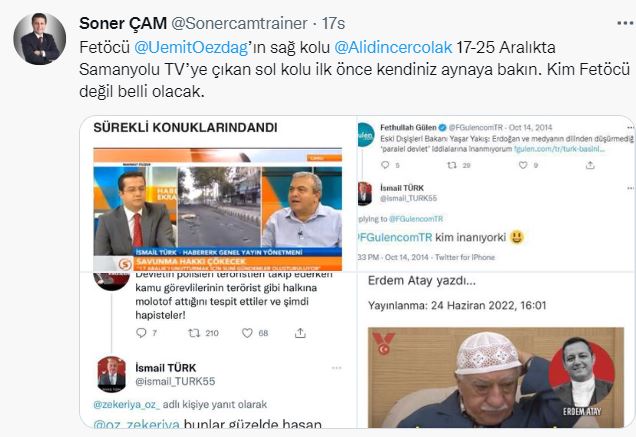Image resolution: width=636 pixels, height=437 pixels.
Task: Click the fgulen.com link in quoted tweet
Action: pyautogui.click(x=559, y=149)
